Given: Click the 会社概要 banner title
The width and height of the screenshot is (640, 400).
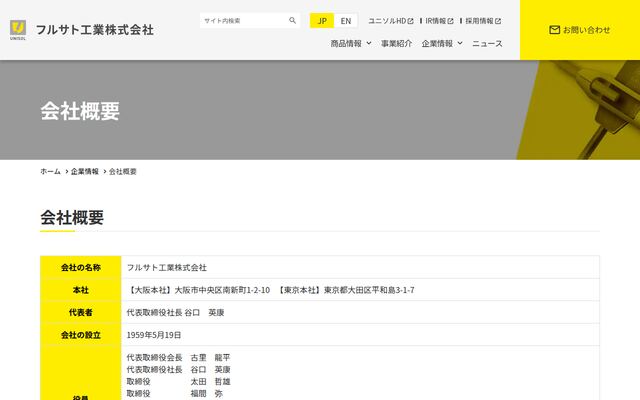Looking at the screenshot, I should click(80, 111).
